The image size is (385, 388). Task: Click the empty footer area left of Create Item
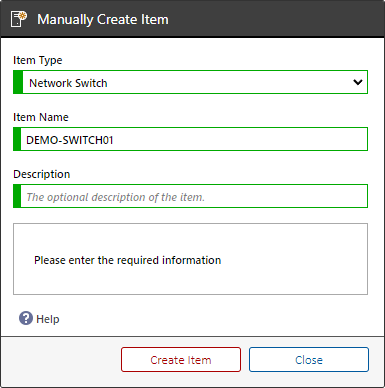click(x=60, y=360)
